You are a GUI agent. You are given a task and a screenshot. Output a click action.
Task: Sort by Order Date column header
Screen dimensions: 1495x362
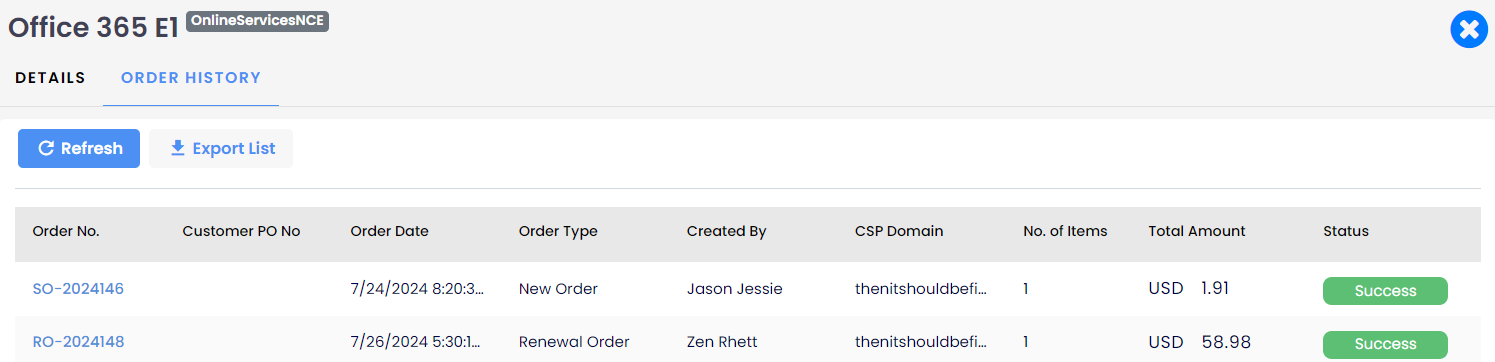pyautogui.click(x=389, y=231)
